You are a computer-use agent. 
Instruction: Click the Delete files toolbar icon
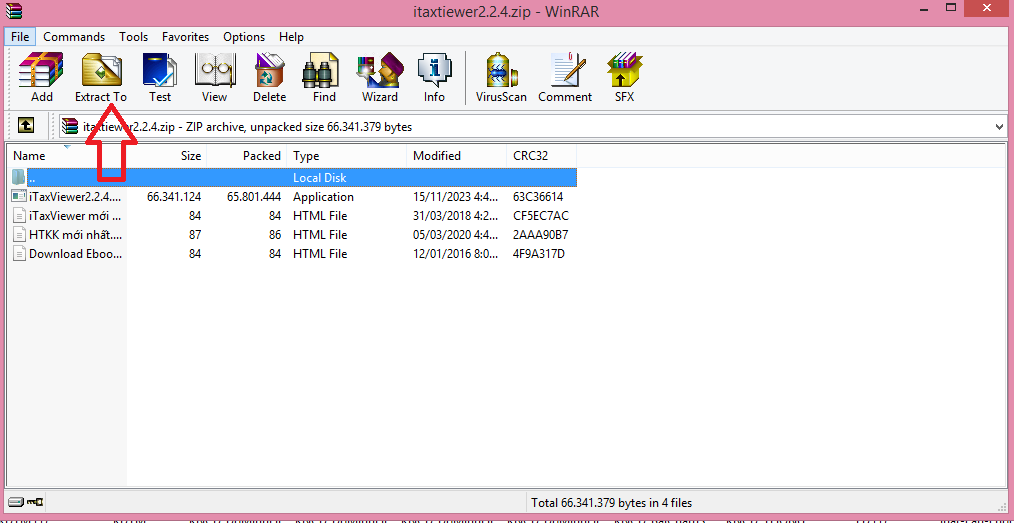269,78
